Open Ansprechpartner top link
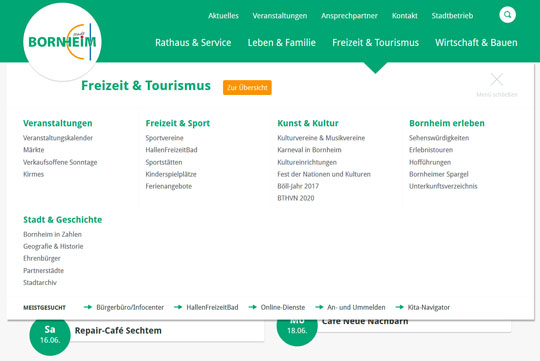The width and height of the screenshot is (540, 361). (349, 16)
